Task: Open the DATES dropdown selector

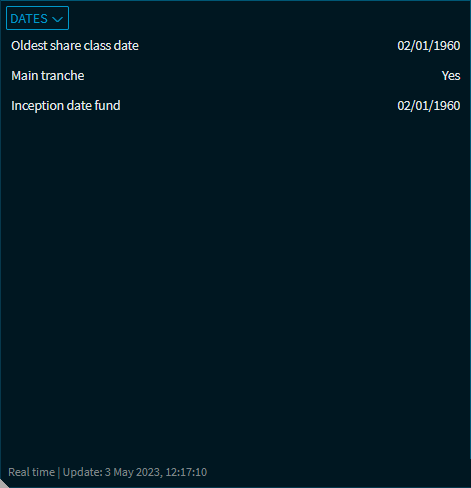Action: (37, 18)
